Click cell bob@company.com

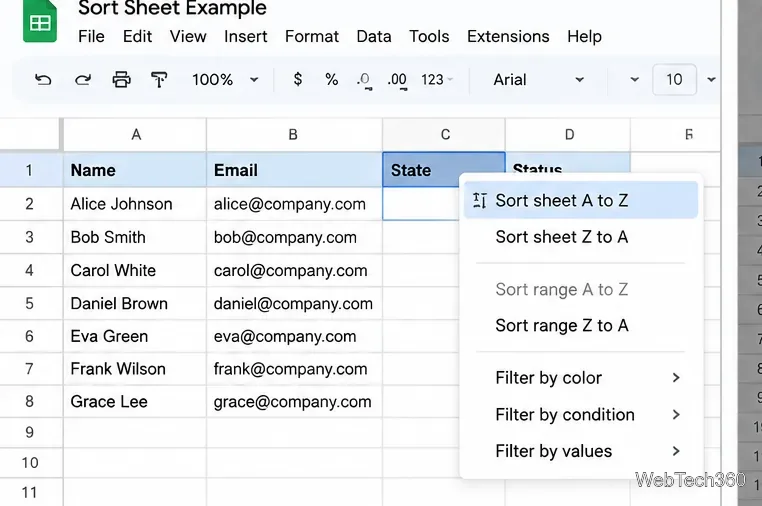(x=294, y=237)
